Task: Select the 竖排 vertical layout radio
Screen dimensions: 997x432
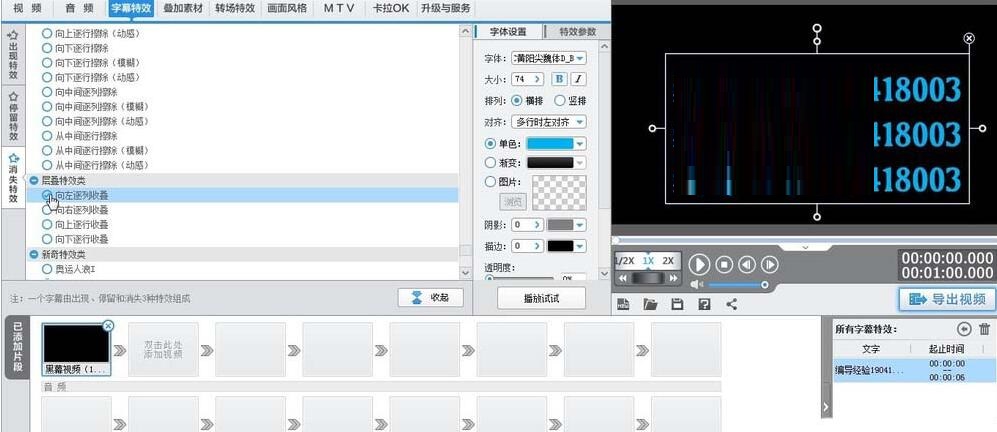Action: 560,101
